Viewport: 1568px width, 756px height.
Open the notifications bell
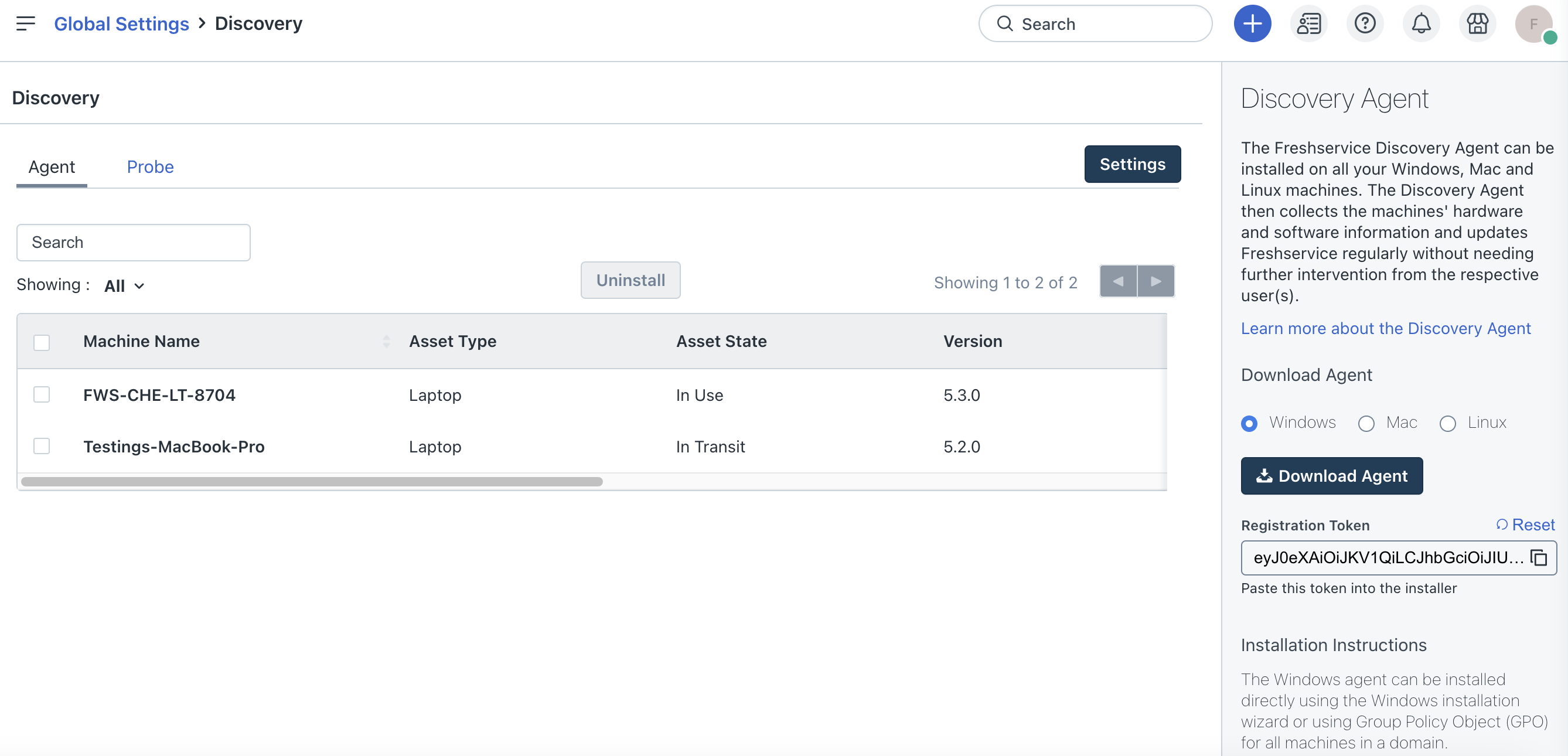pyautogui.click(x=1421, y=24)
